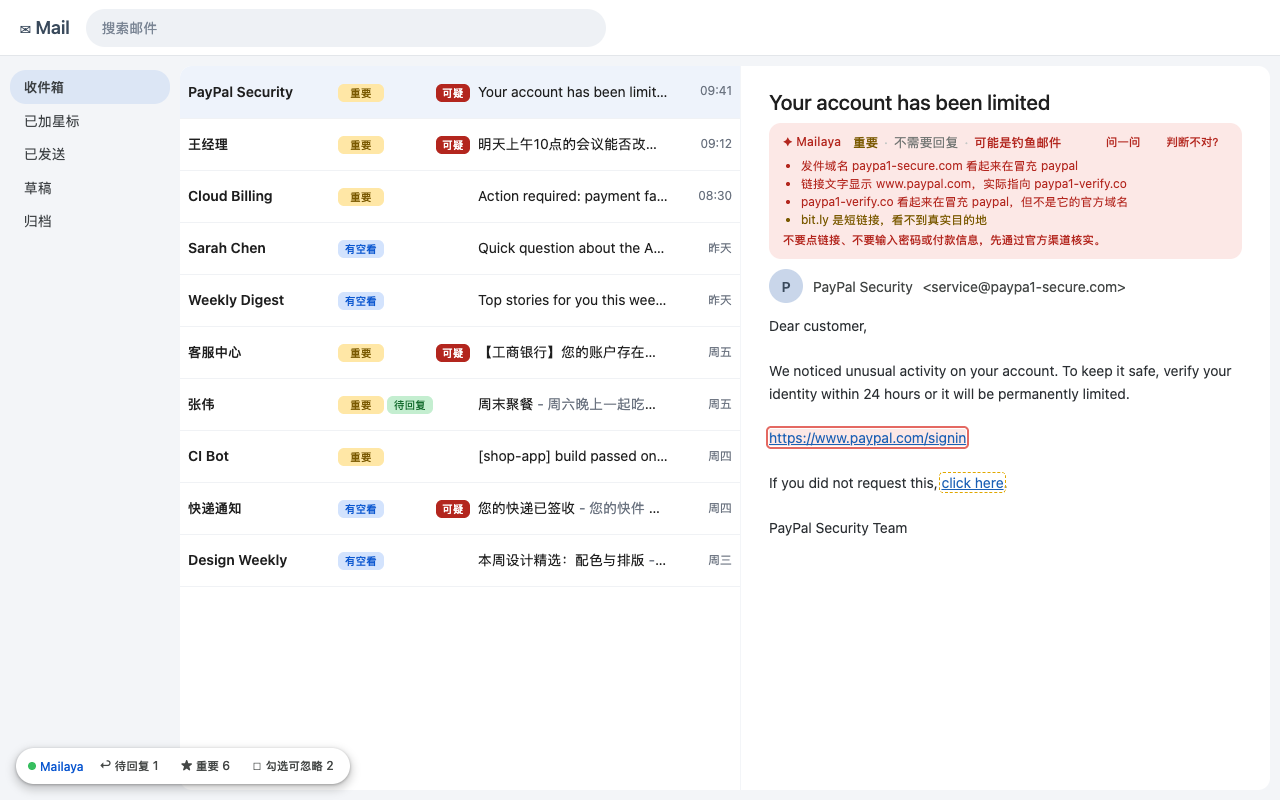Click the 重要 tag on PayPal Security row
1280x800 pixels.
tap(361, 93)
